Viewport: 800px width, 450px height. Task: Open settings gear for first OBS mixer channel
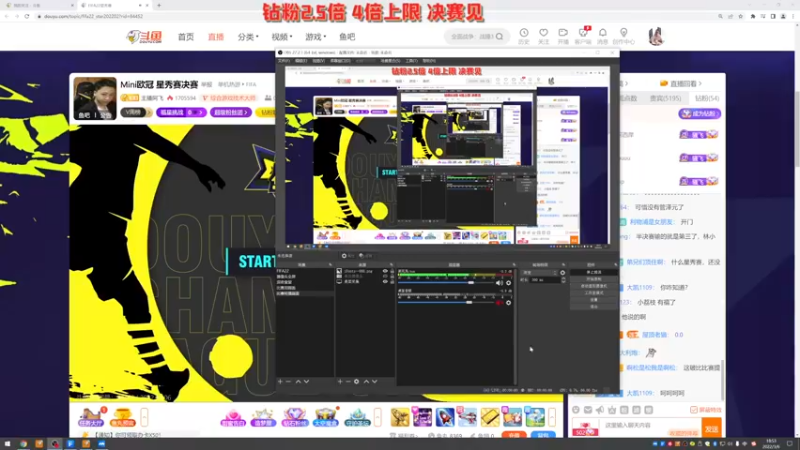508,283
